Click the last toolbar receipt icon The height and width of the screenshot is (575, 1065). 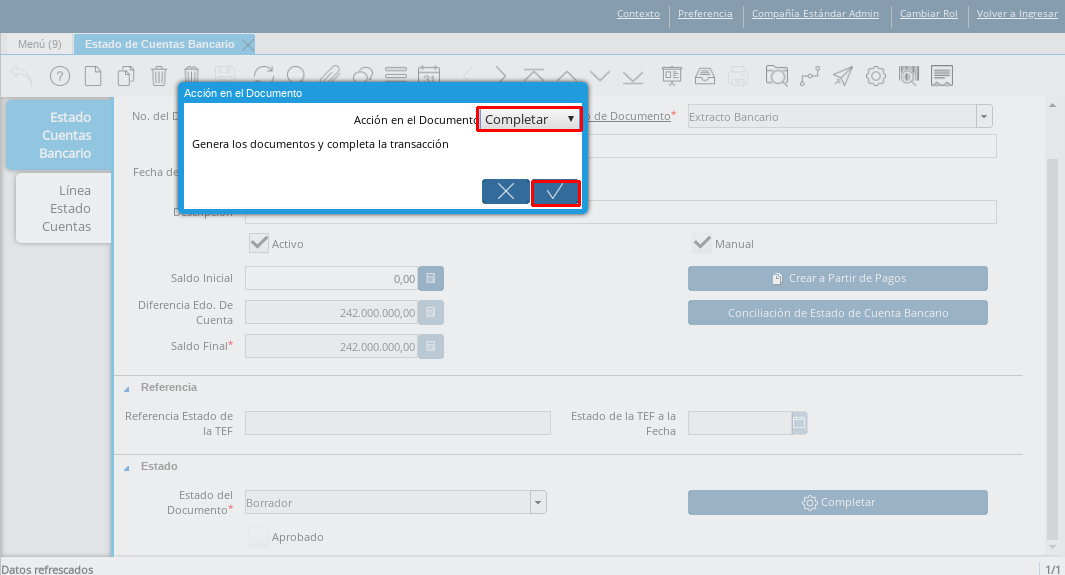(x=942, y=75)
